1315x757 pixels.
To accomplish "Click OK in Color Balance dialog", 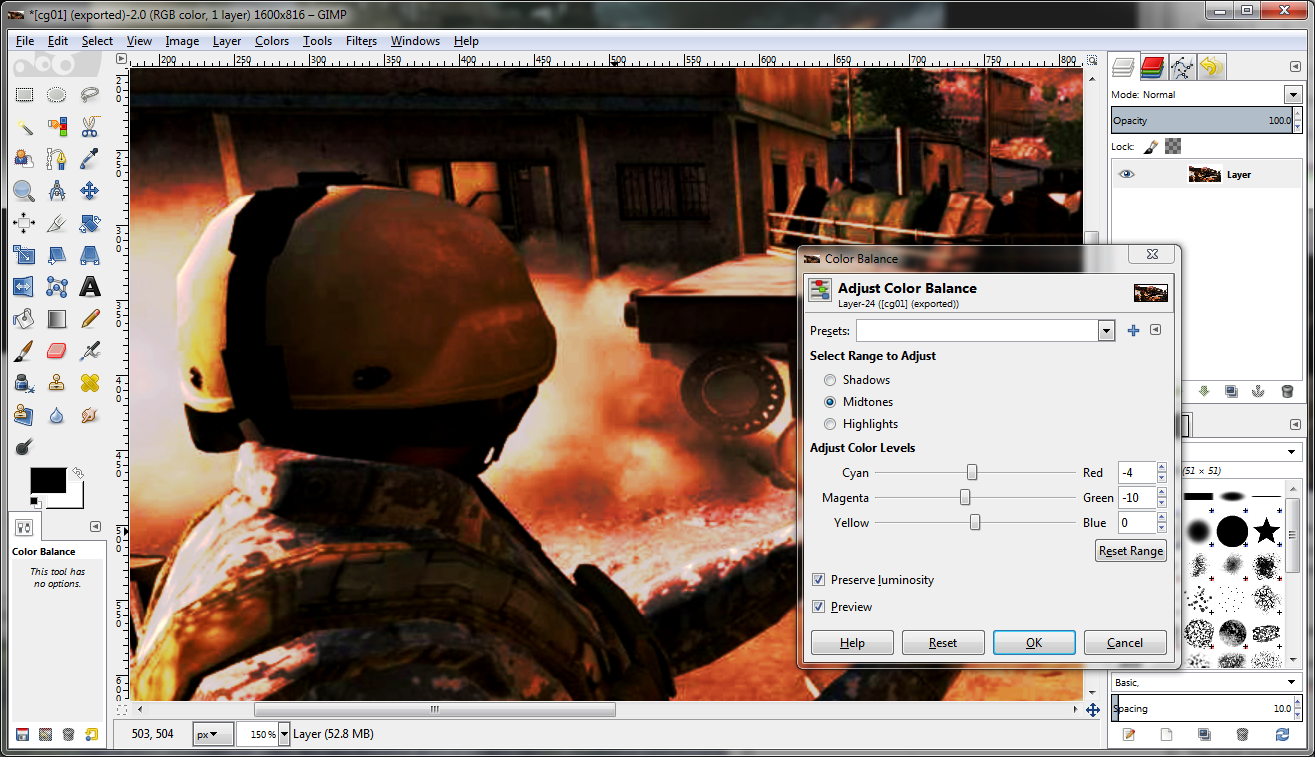I will click(x=1034, y=643).
